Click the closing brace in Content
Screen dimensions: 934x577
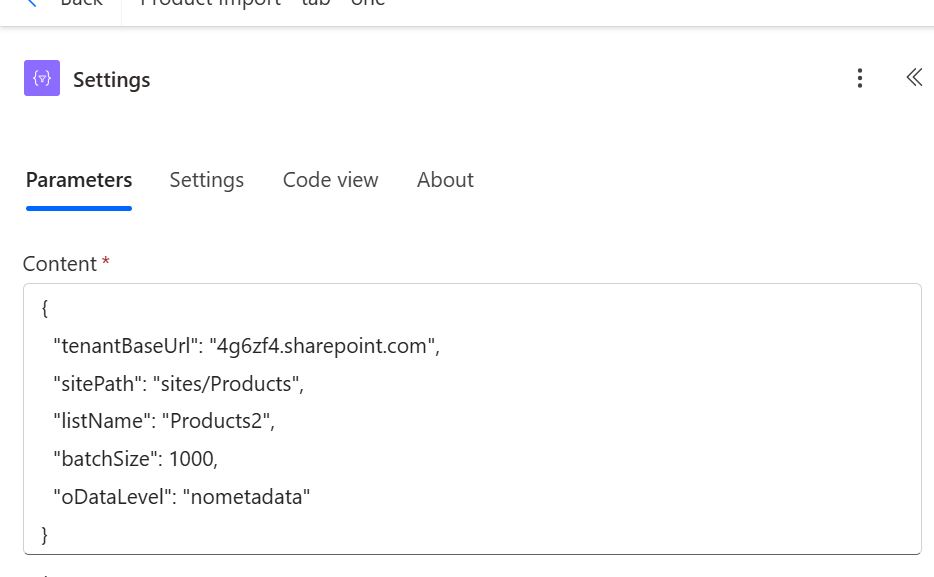(45, 534)
